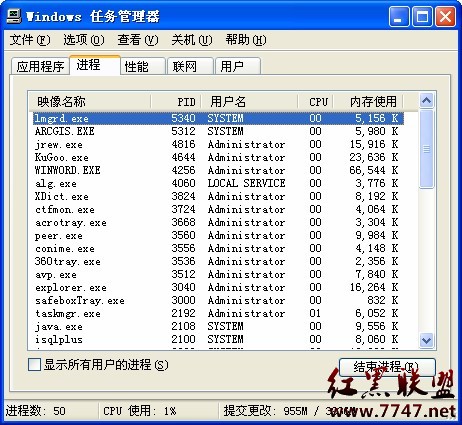Switch to the 应用程序 tab
This screenshot has height=425, width=462.
40,66
